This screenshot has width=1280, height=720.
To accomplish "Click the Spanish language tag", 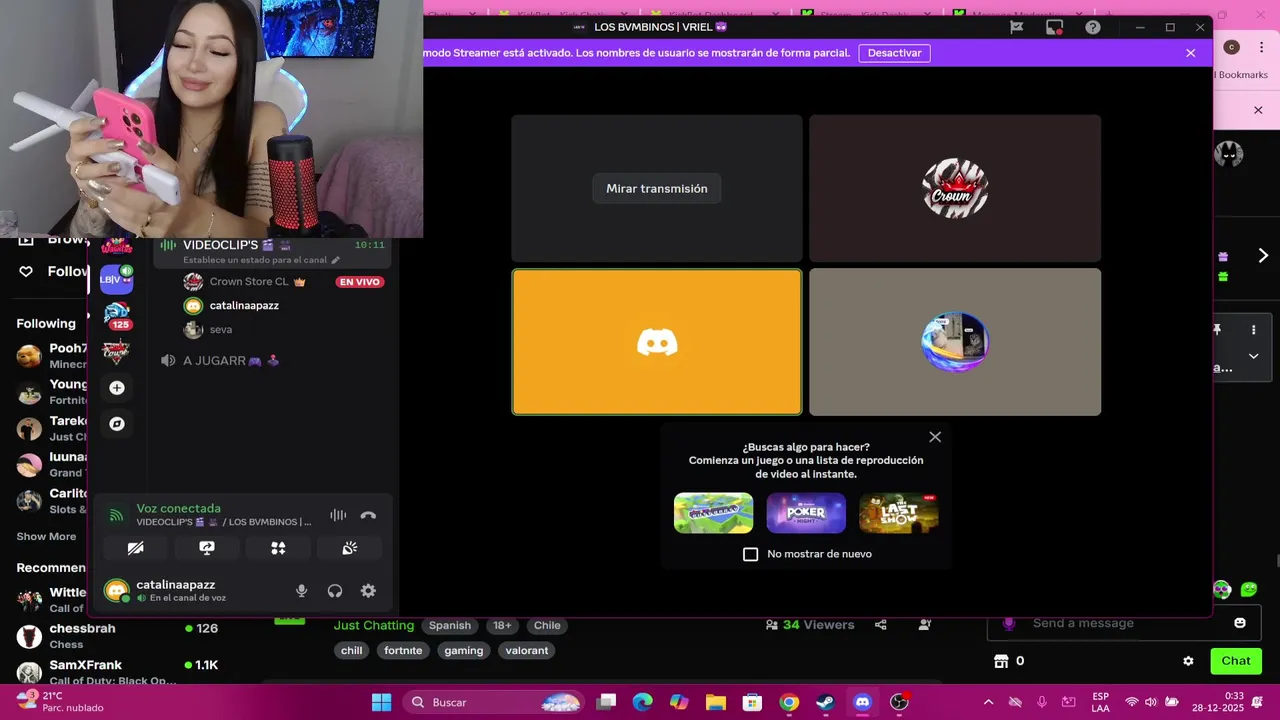I will [450, 625].
